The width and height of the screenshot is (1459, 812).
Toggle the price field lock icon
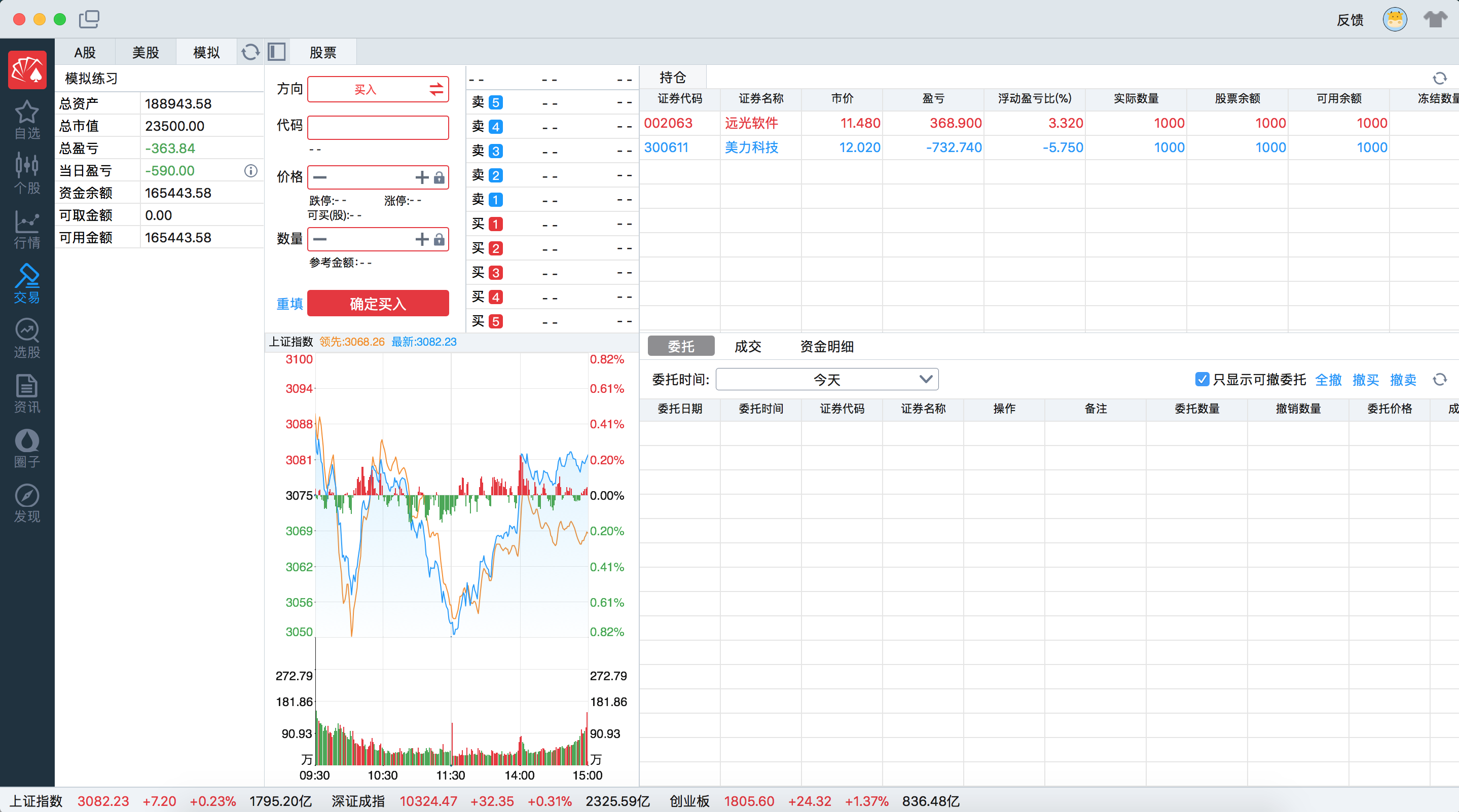[x=439, y=178]
